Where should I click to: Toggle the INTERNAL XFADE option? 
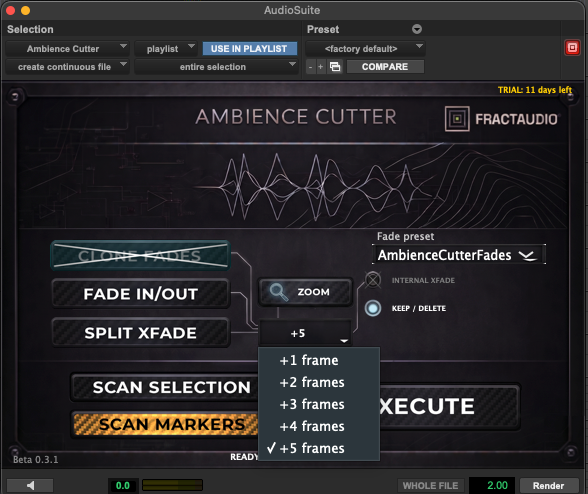373,280
